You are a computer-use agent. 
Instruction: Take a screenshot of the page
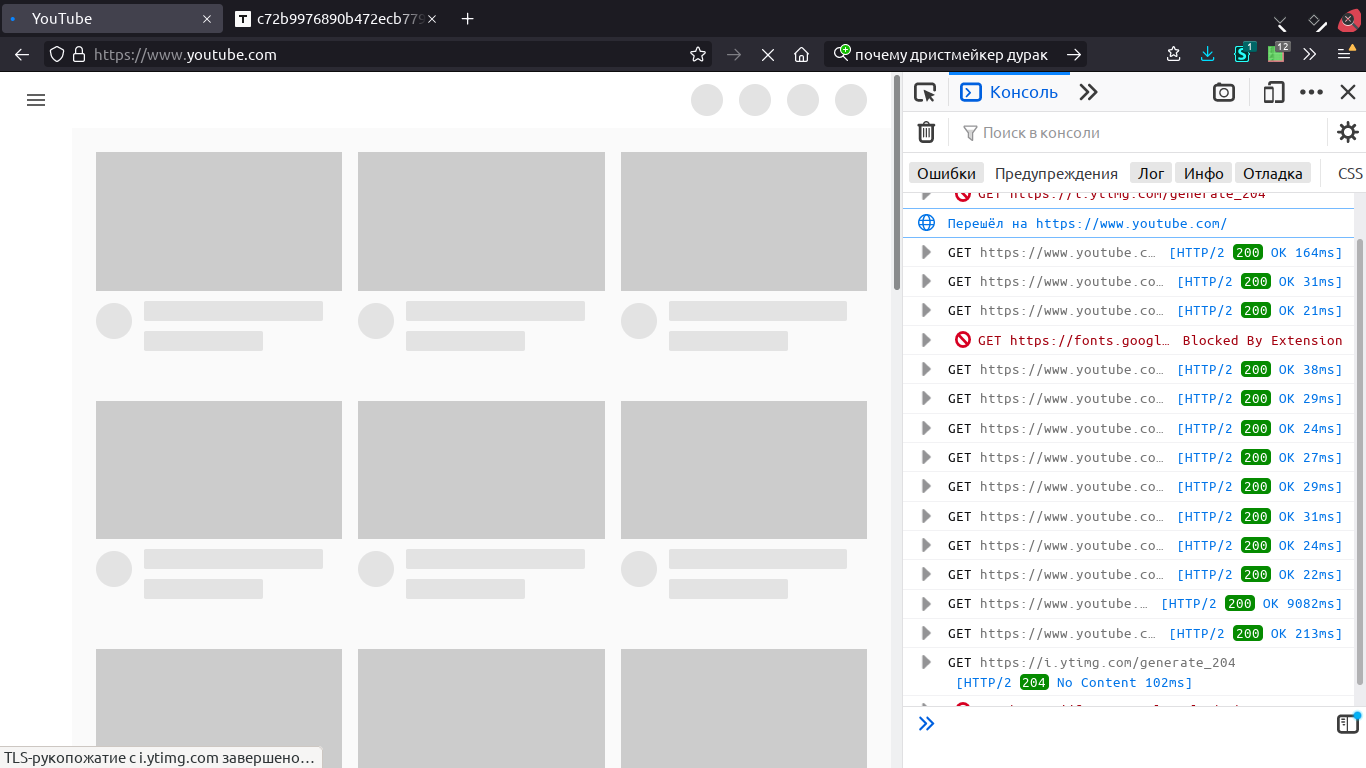point(1224,93)
